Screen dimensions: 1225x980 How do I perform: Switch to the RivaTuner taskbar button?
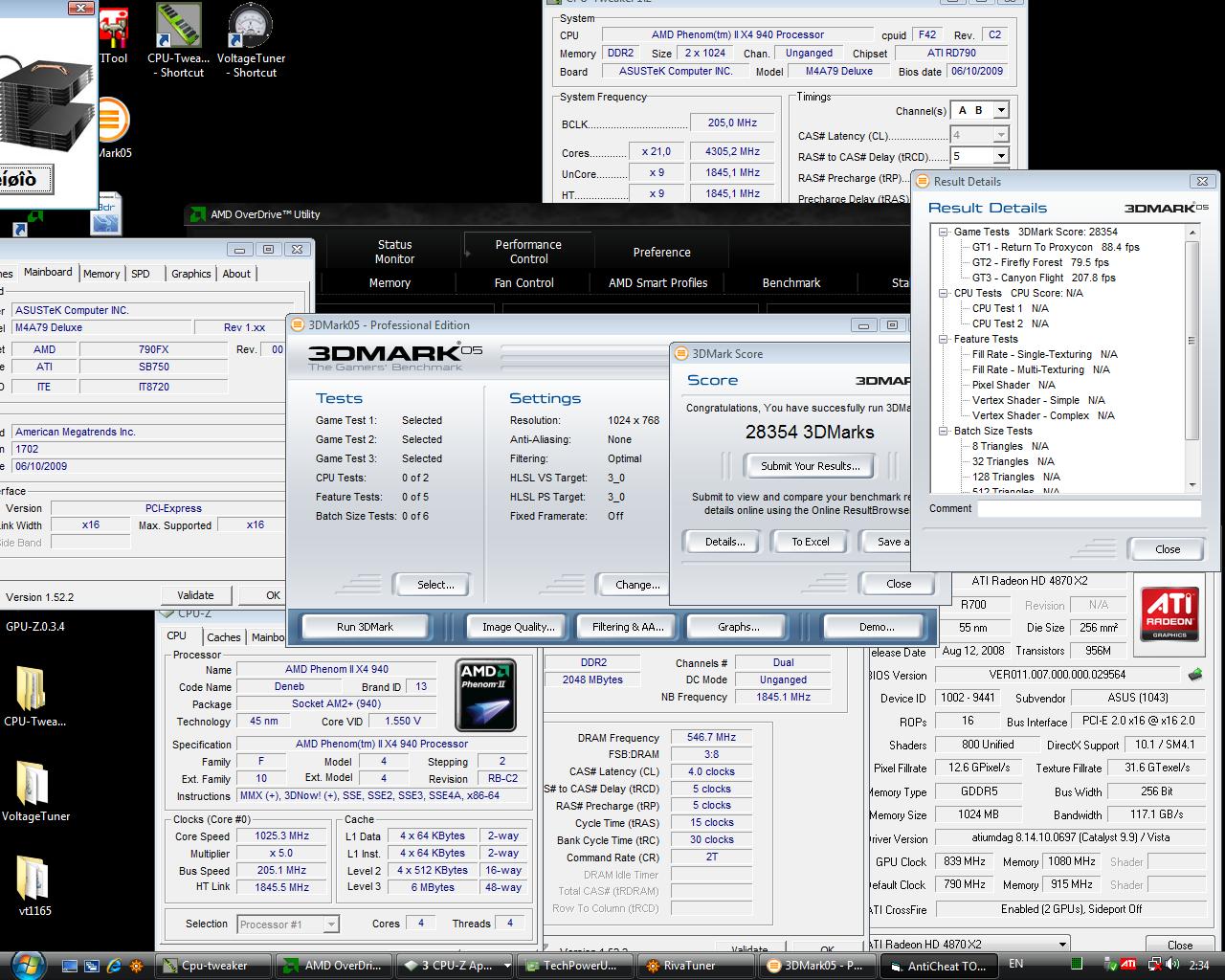tap(697, 966)
